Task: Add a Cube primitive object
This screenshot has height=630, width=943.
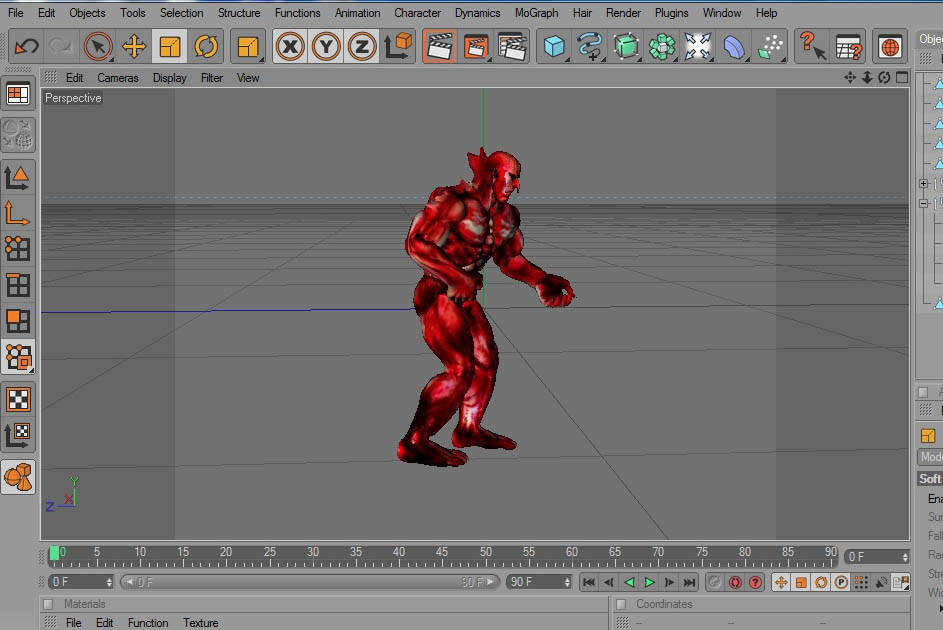Action: [x=554, y=46]
